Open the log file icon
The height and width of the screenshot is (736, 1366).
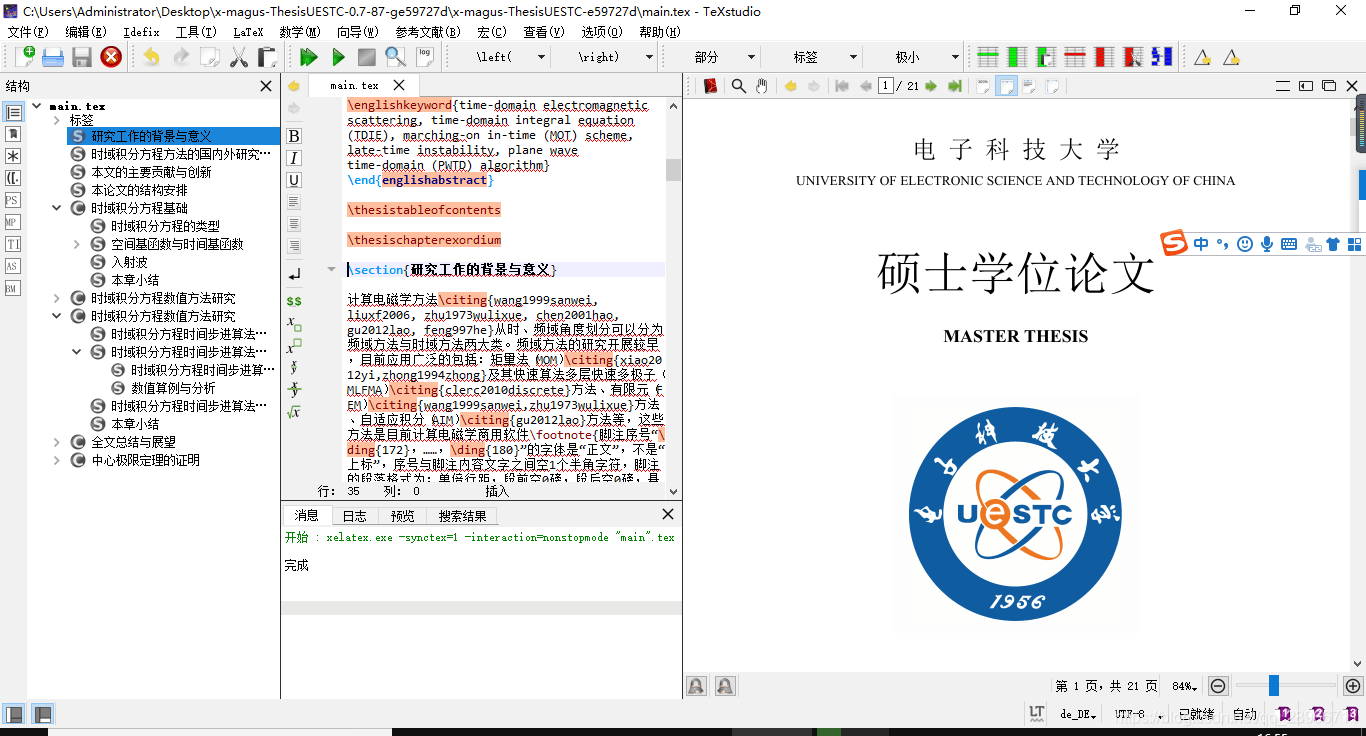(x=425, y=56)
